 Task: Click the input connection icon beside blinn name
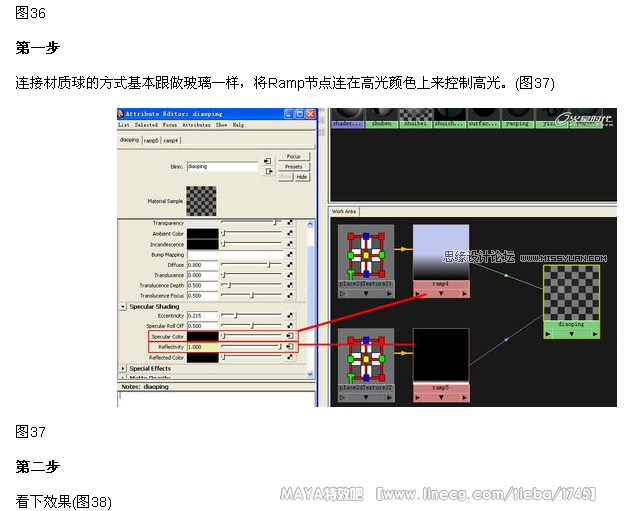click(267, 161)
